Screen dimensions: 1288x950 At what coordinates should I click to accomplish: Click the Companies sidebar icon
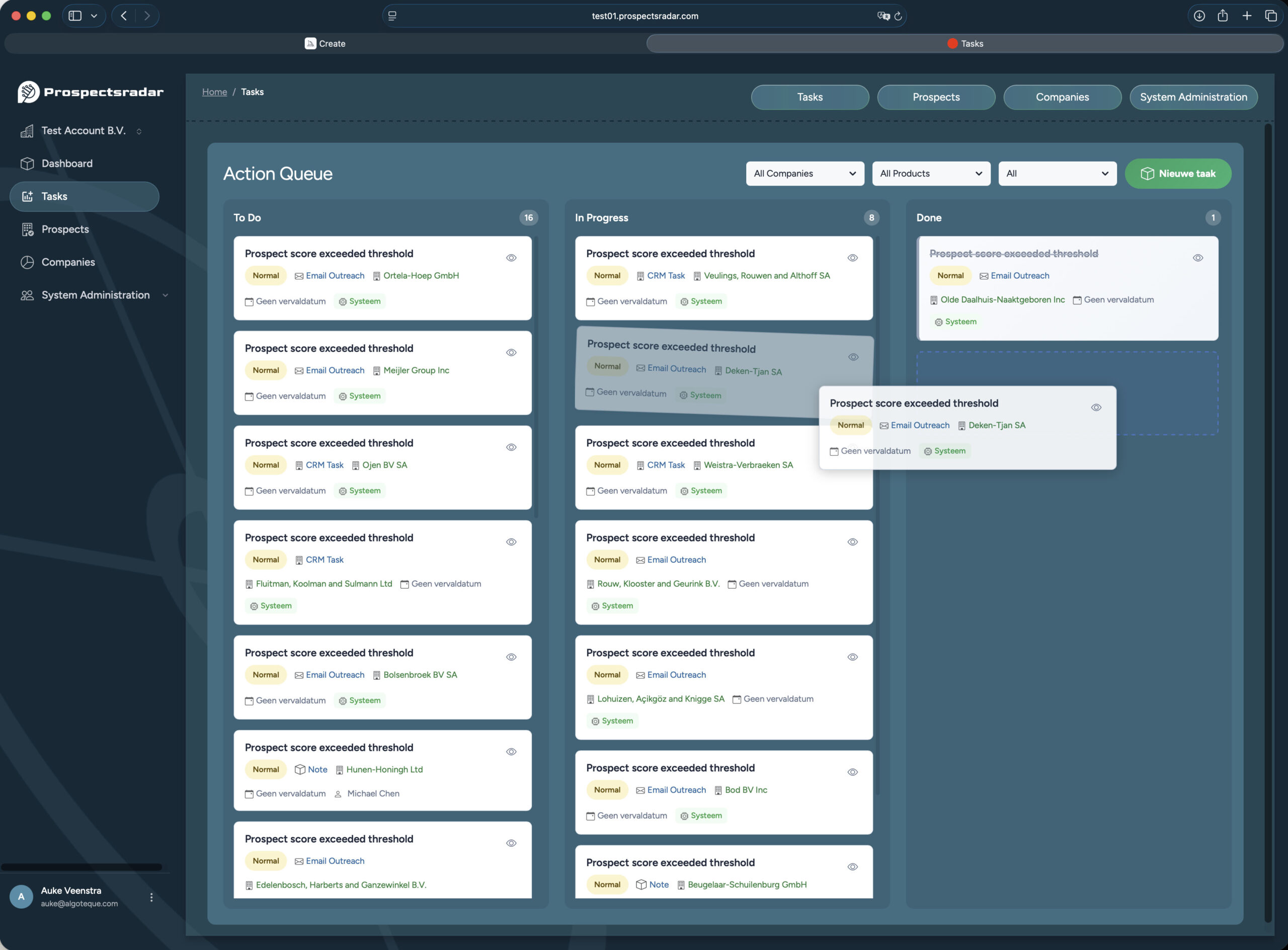coord(28,262)
